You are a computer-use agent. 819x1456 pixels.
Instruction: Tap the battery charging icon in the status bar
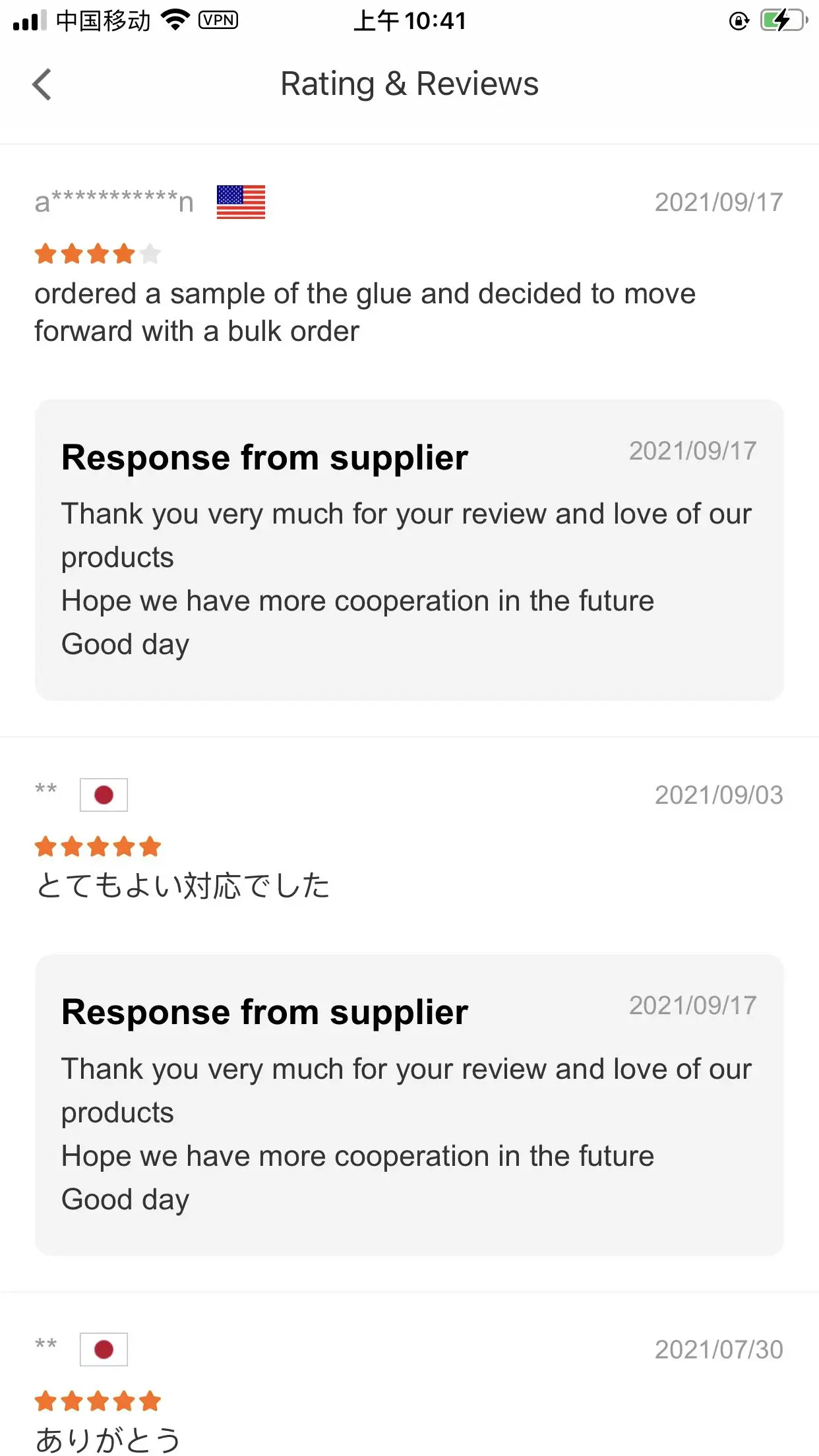click(x=783, y=20)
